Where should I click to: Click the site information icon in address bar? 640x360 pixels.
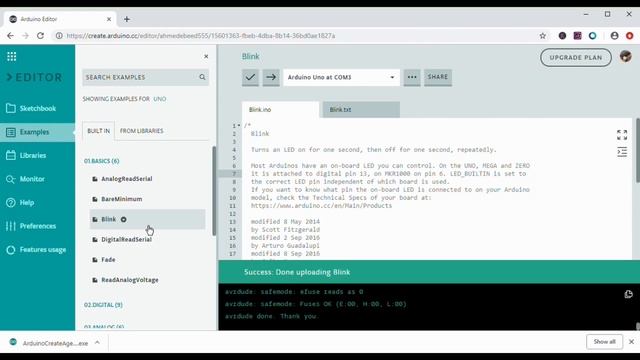[x=59, y=36]
